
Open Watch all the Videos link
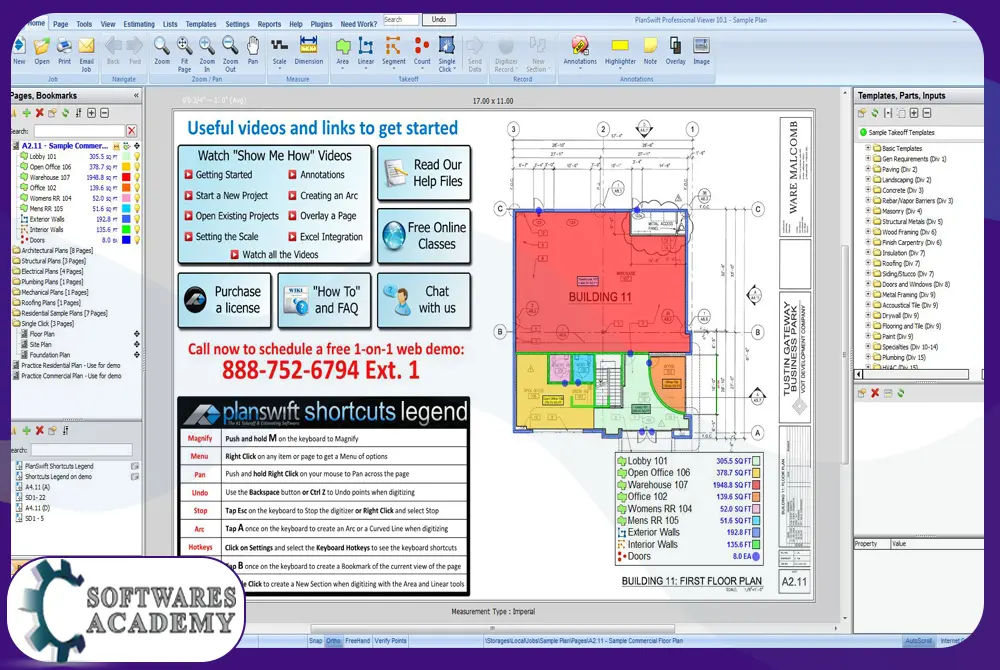pos(275,254)
